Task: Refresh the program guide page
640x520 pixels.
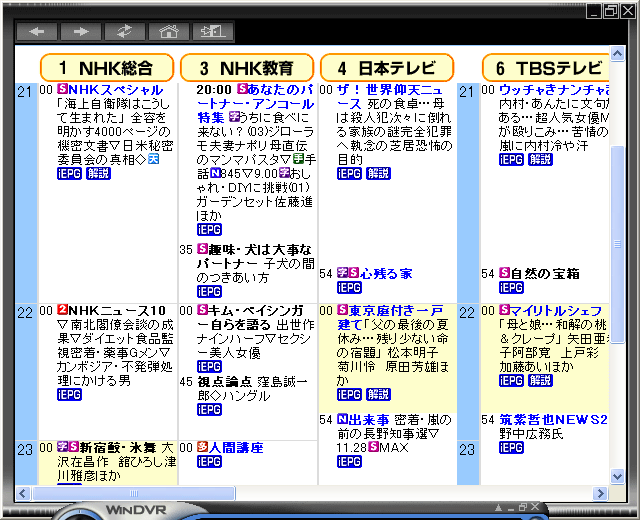Action: click(125, 31)
